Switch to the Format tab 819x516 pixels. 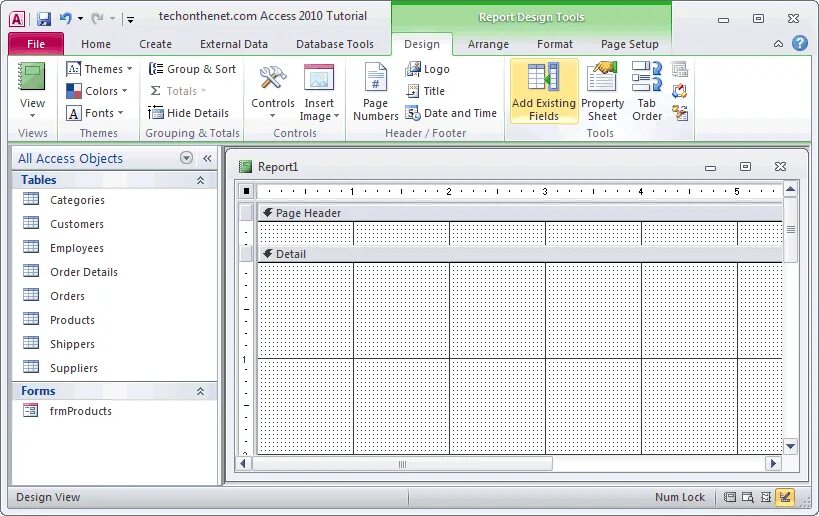tap(555, 44)
